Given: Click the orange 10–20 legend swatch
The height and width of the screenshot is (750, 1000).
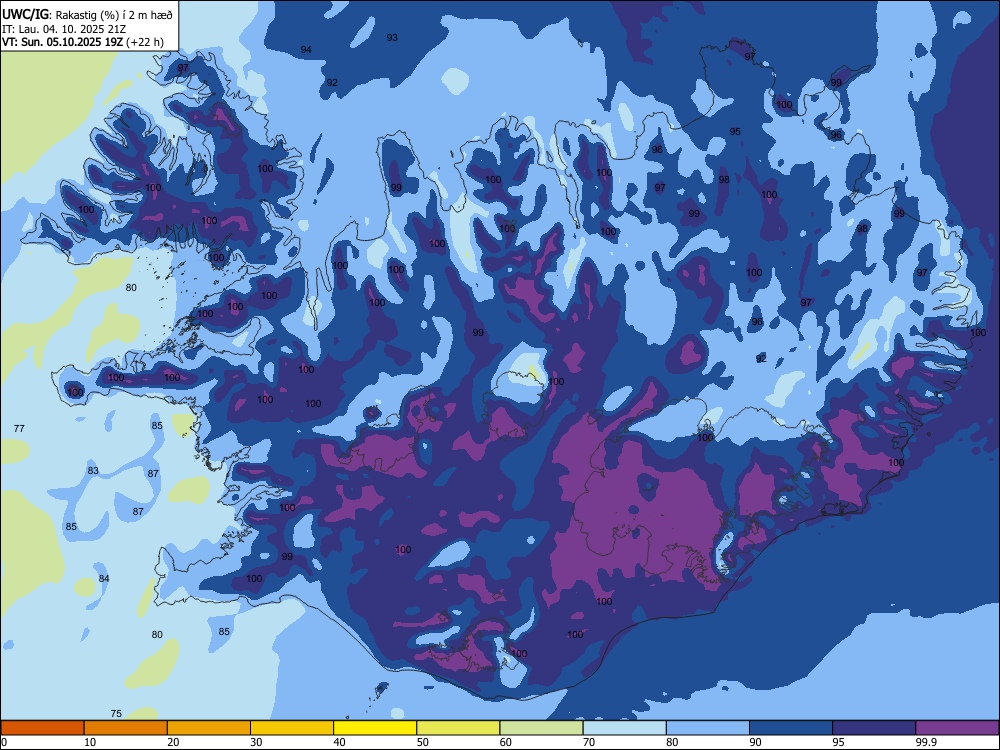Looking at the screenshot, I should (126, 728).
